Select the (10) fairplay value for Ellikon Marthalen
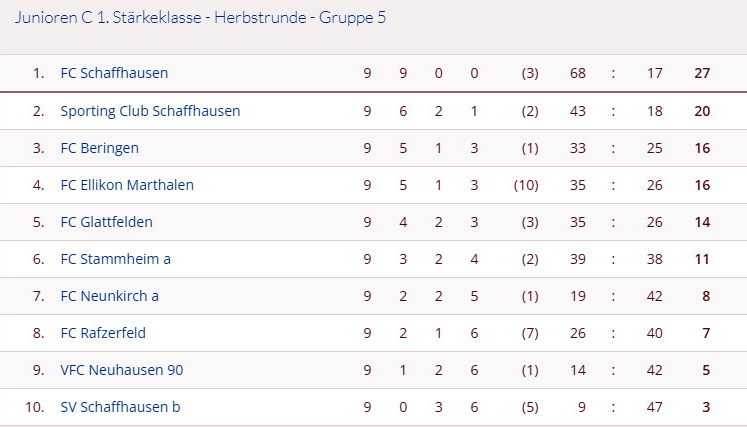The height and width of the screenshot is (427, 747). click(x=526, y=185)
